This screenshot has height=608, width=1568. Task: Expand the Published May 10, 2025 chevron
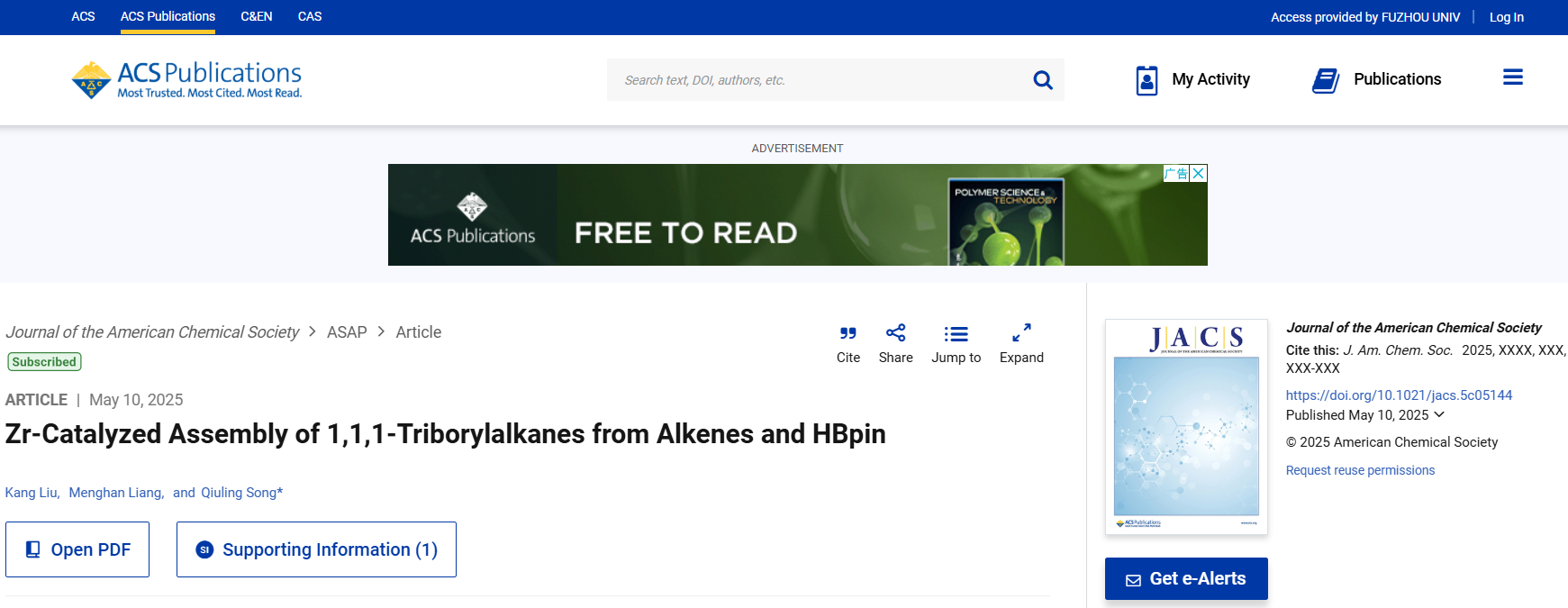tap(1439, 415)
